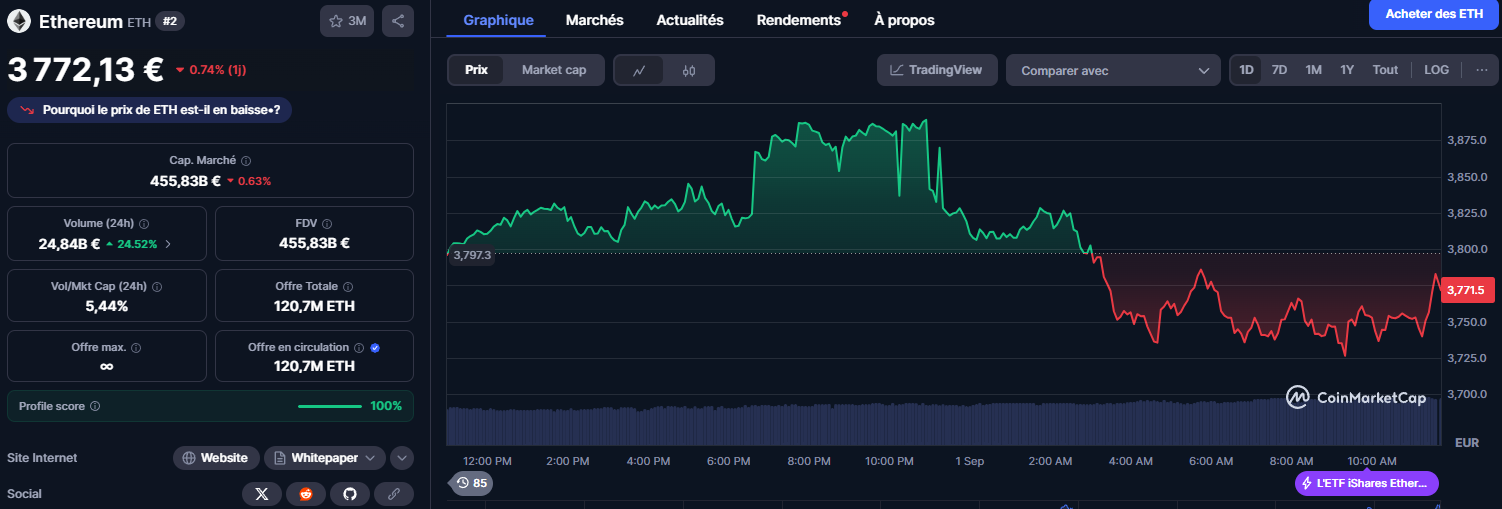The height and width of the screenshot is (509, 1502).
Task: Click the 1 Sep date axis marker
Action: click(970, 461)
